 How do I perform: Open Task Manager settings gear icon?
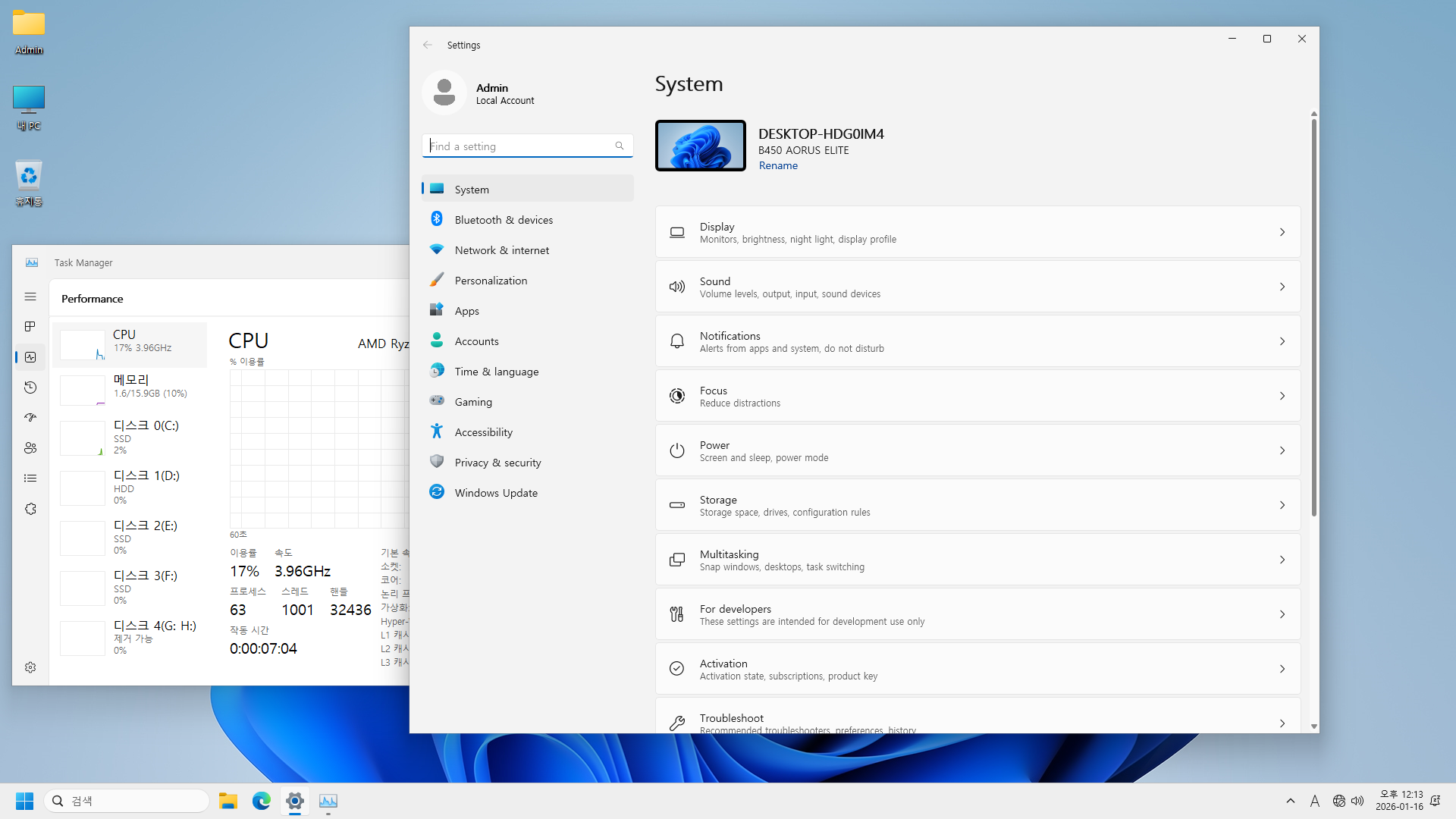[30, 667]
